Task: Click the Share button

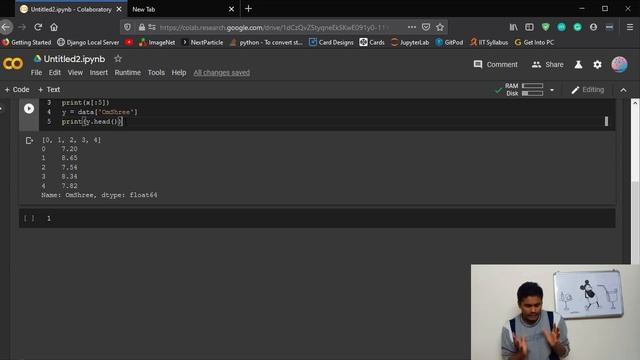Action: pyautogui.click(x=547, y=64)
